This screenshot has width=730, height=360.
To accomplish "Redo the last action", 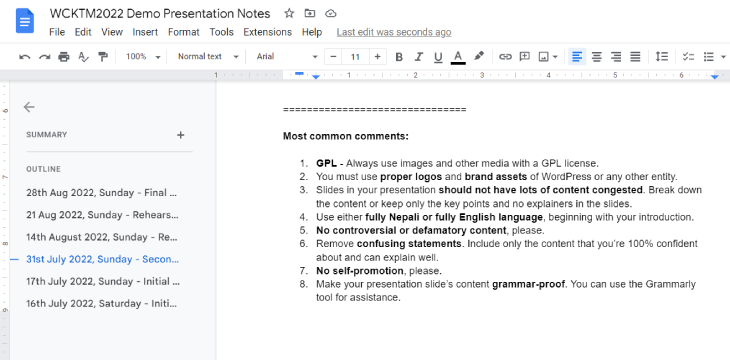I will pos(44,57).
